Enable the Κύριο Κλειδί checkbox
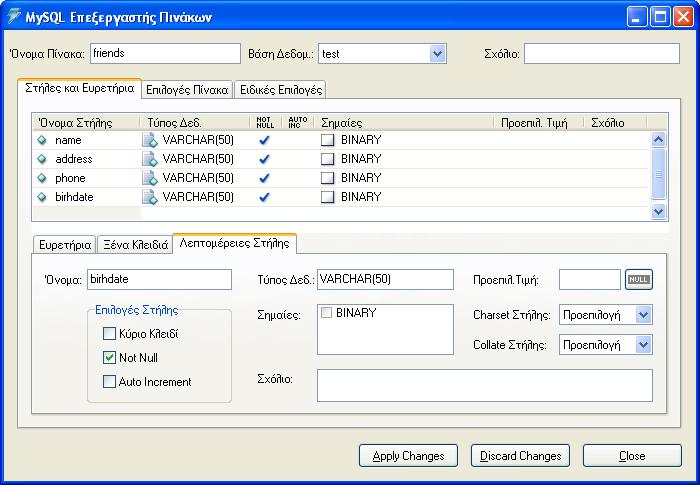 109,334
